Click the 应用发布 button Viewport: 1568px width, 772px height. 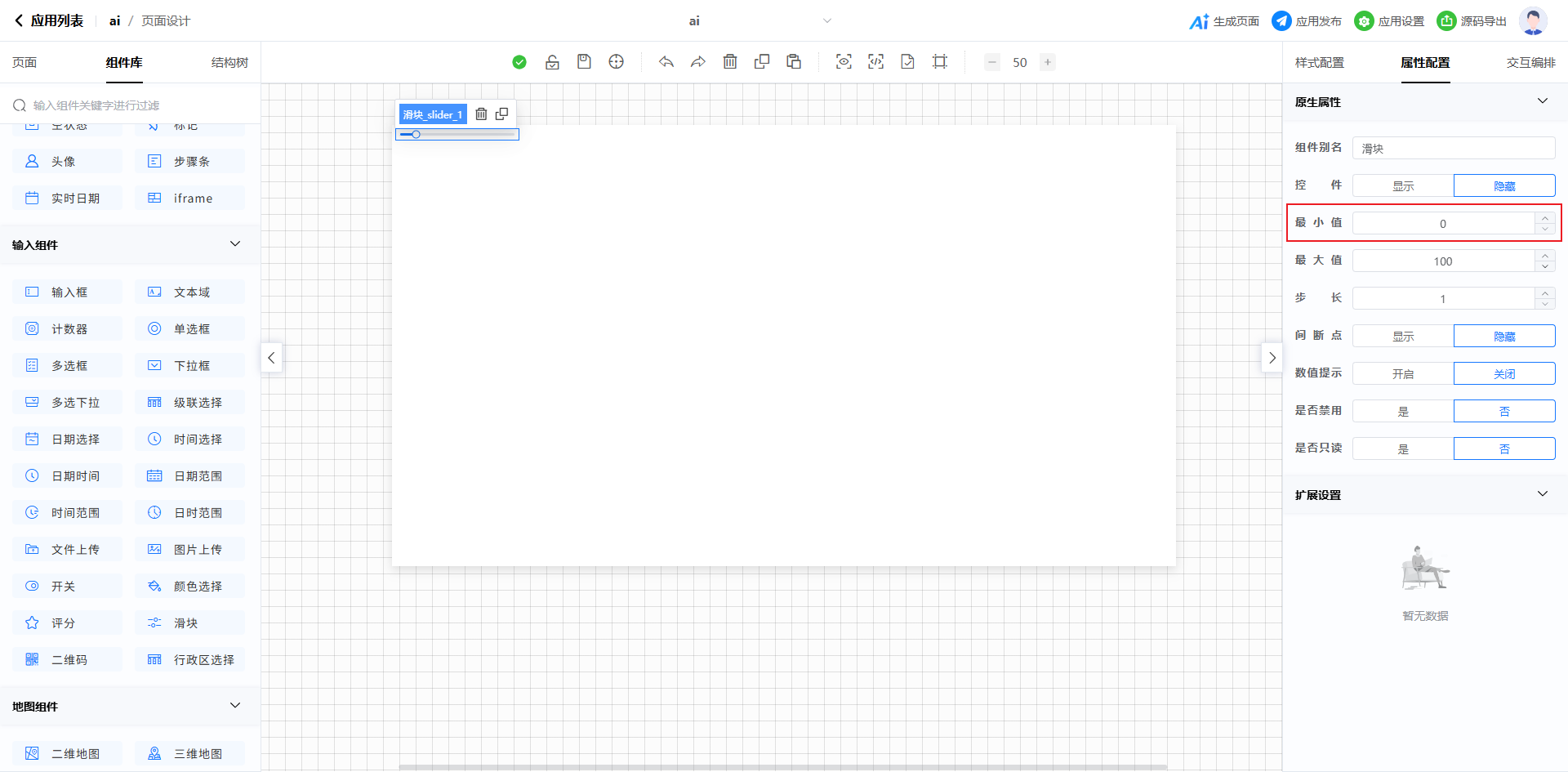pyautogui.click(x=1307, y=21)
